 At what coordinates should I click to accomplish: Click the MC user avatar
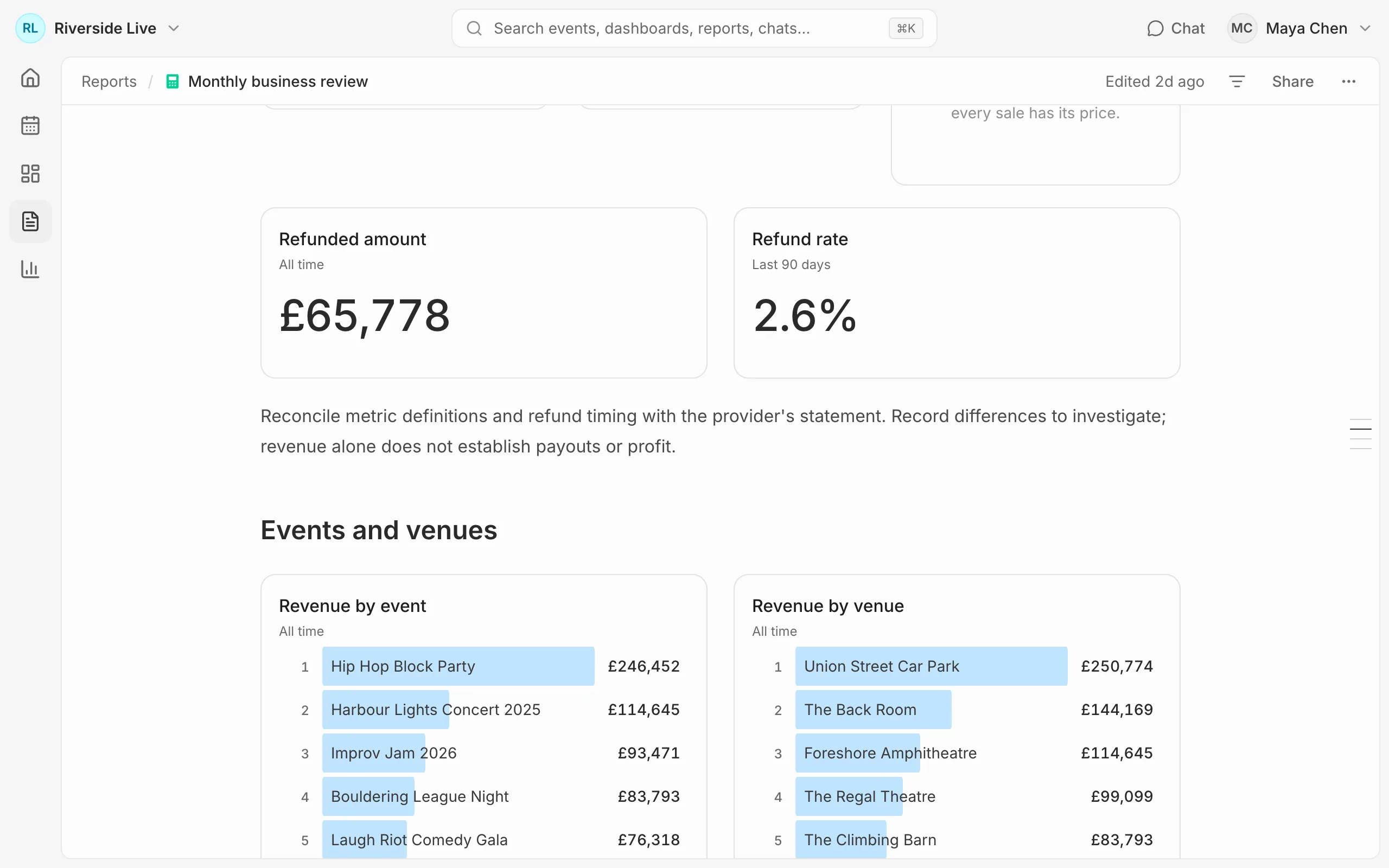pos(1241,28)
